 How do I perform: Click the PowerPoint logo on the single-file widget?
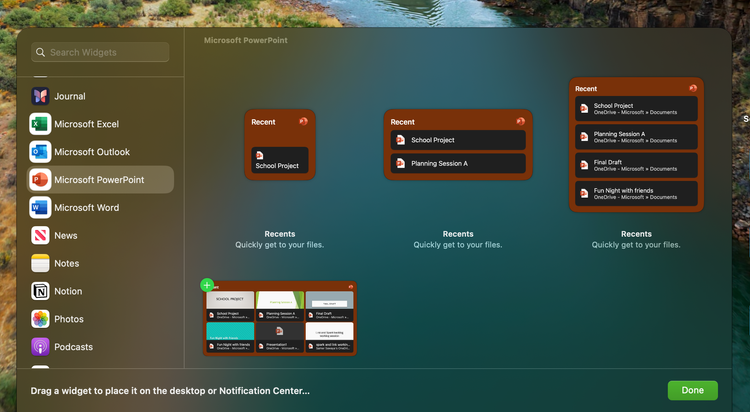tap(303, 122)
